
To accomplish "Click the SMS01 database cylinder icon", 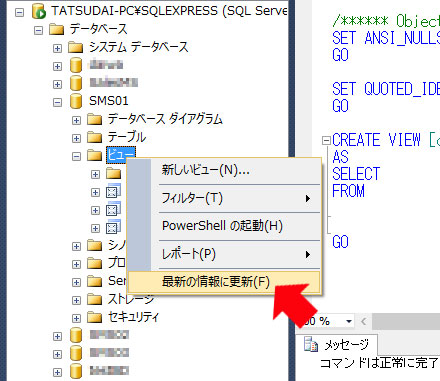I will coord(76,101).
